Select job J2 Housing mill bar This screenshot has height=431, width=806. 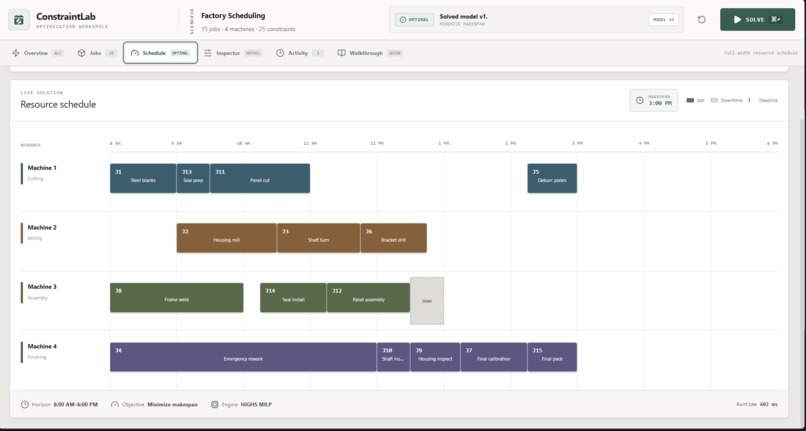pyautogui.click(x=227, y=238)
